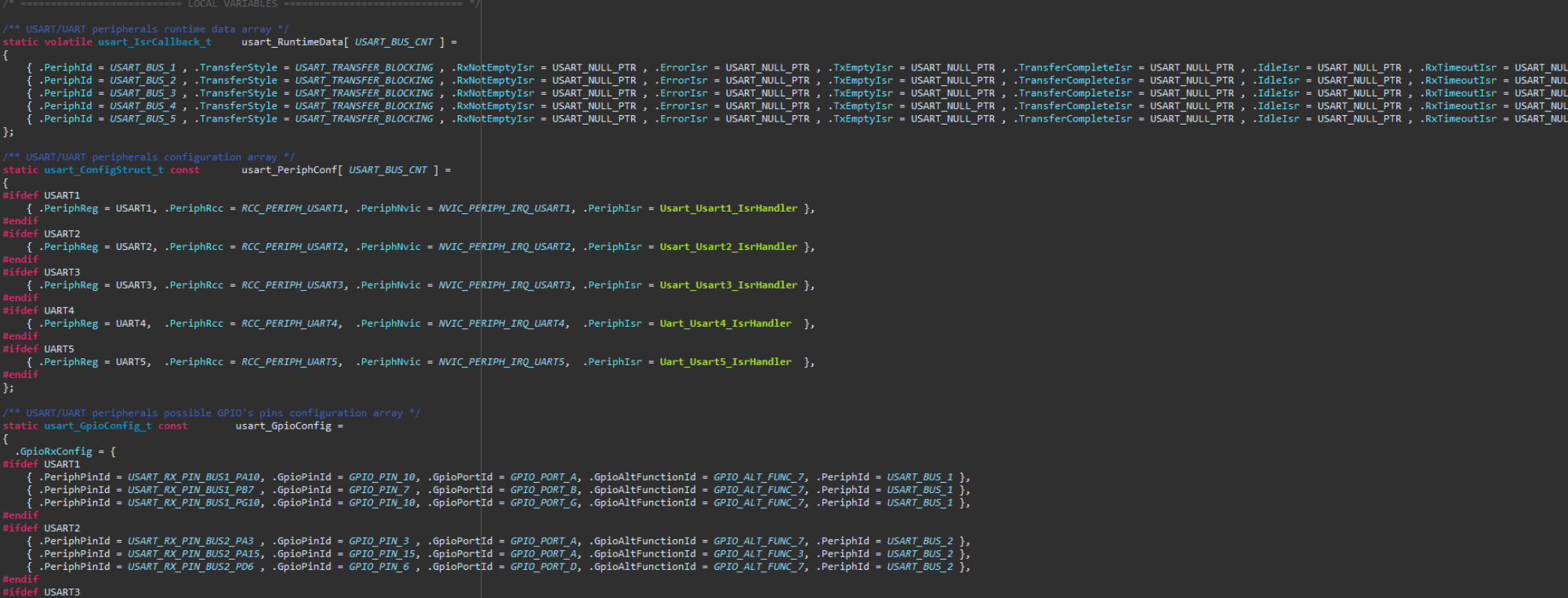Click the GPIO_PORT_D value
This screenshot has width=1568, height=598.
[543, 567]
